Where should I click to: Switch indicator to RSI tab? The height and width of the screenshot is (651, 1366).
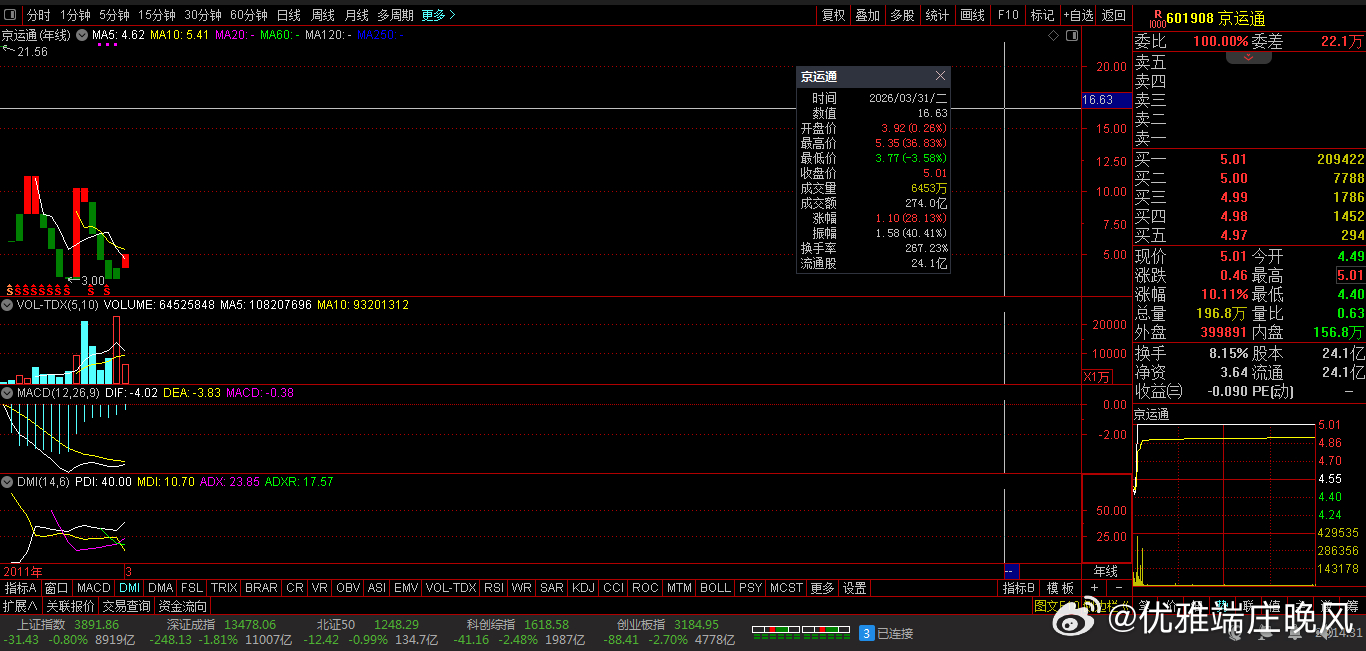coord(494,588)
